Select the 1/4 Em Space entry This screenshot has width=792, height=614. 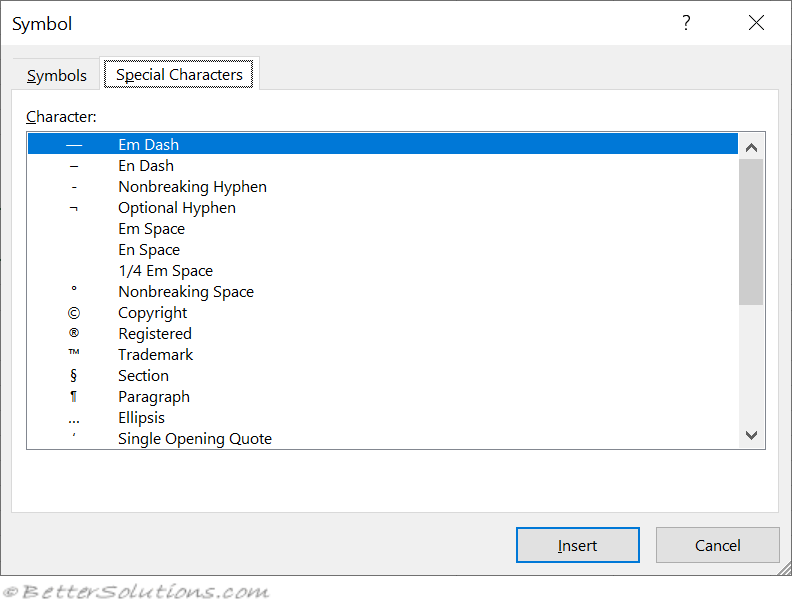(x=383, y=271)
